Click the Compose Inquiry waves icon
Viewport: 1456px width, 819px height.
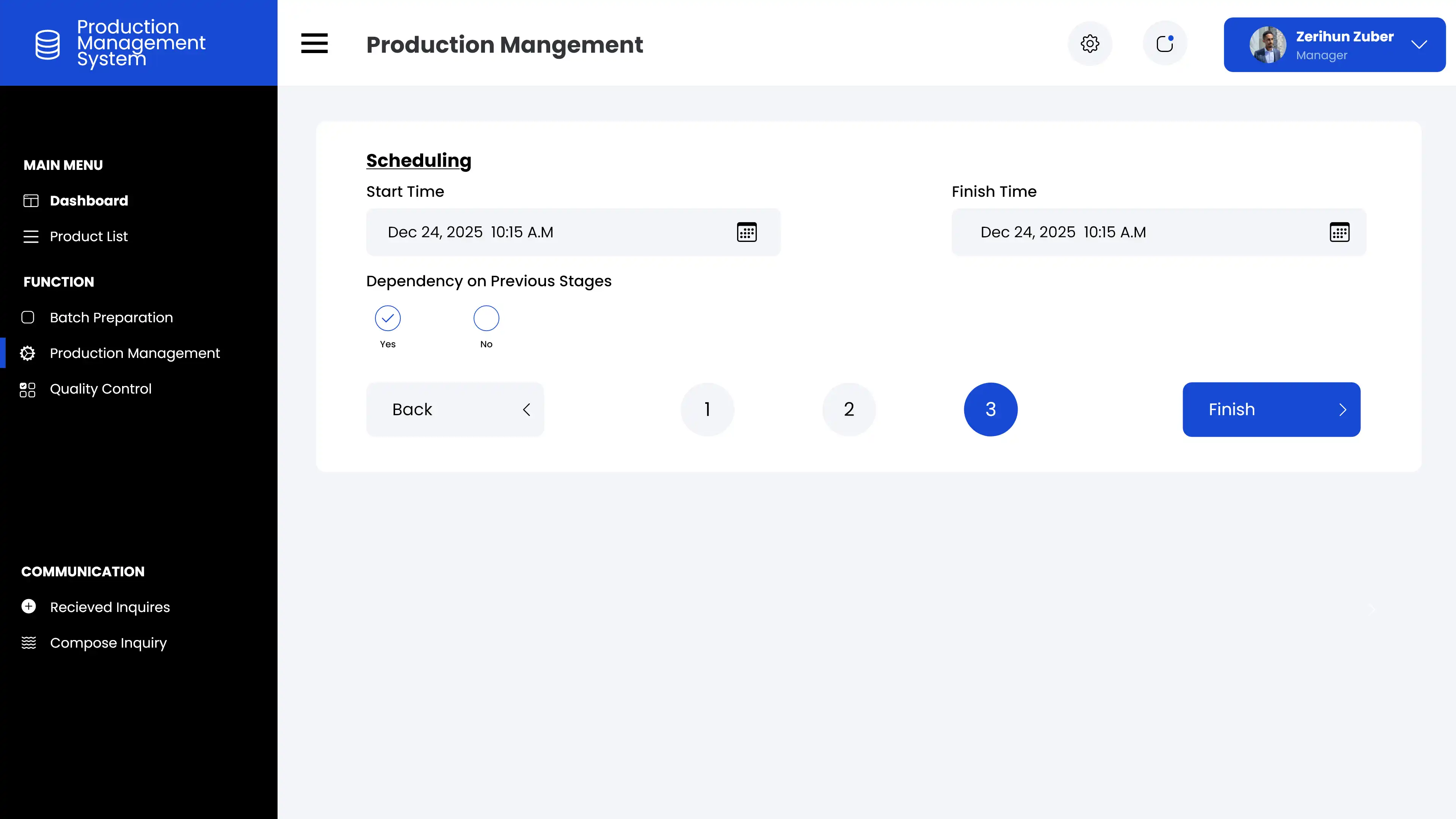(x=29, y=643)
